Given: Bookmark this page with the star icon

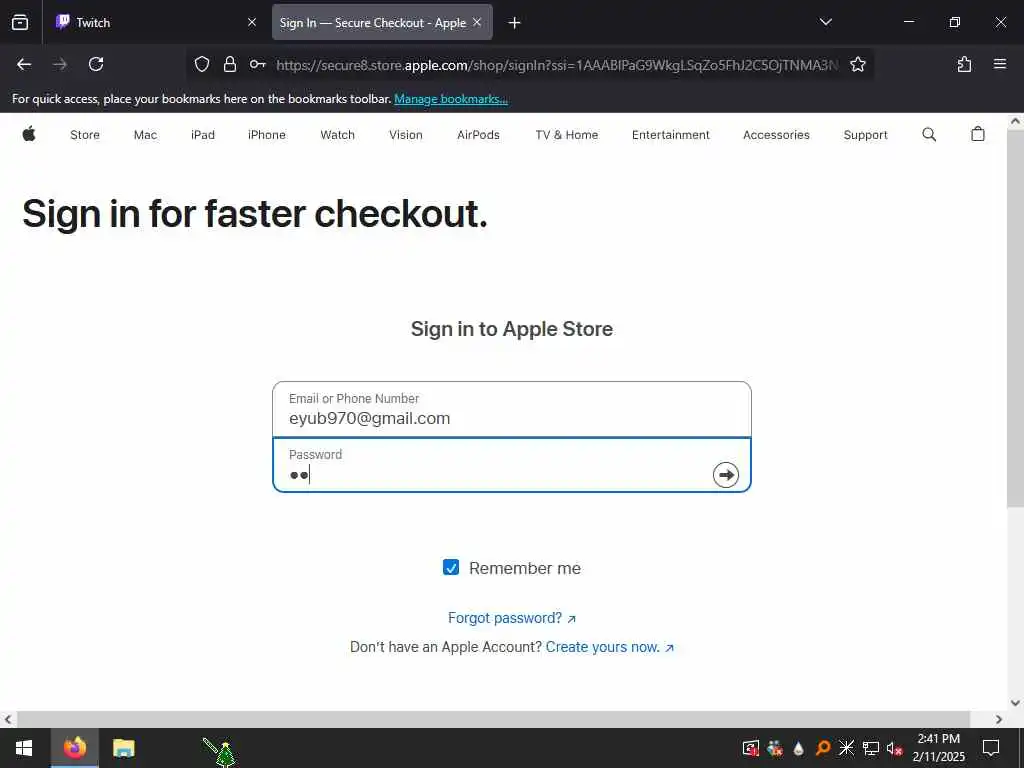Looking at the screenshot, I should 857,64.
